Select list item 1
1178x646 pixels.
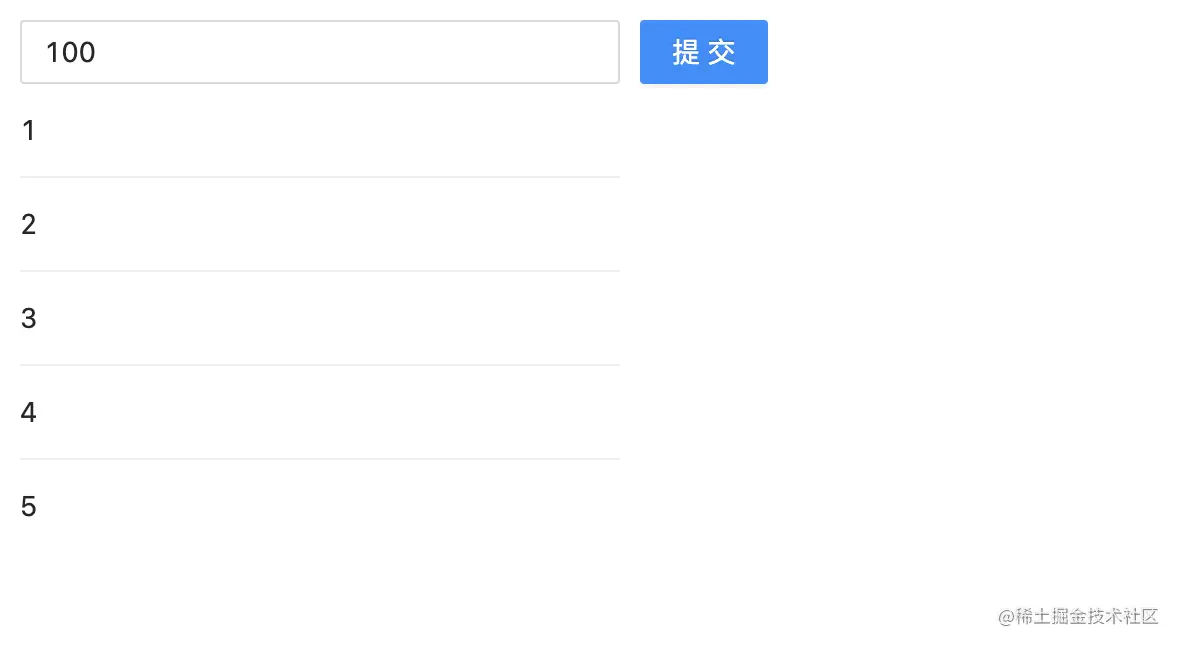28,131
